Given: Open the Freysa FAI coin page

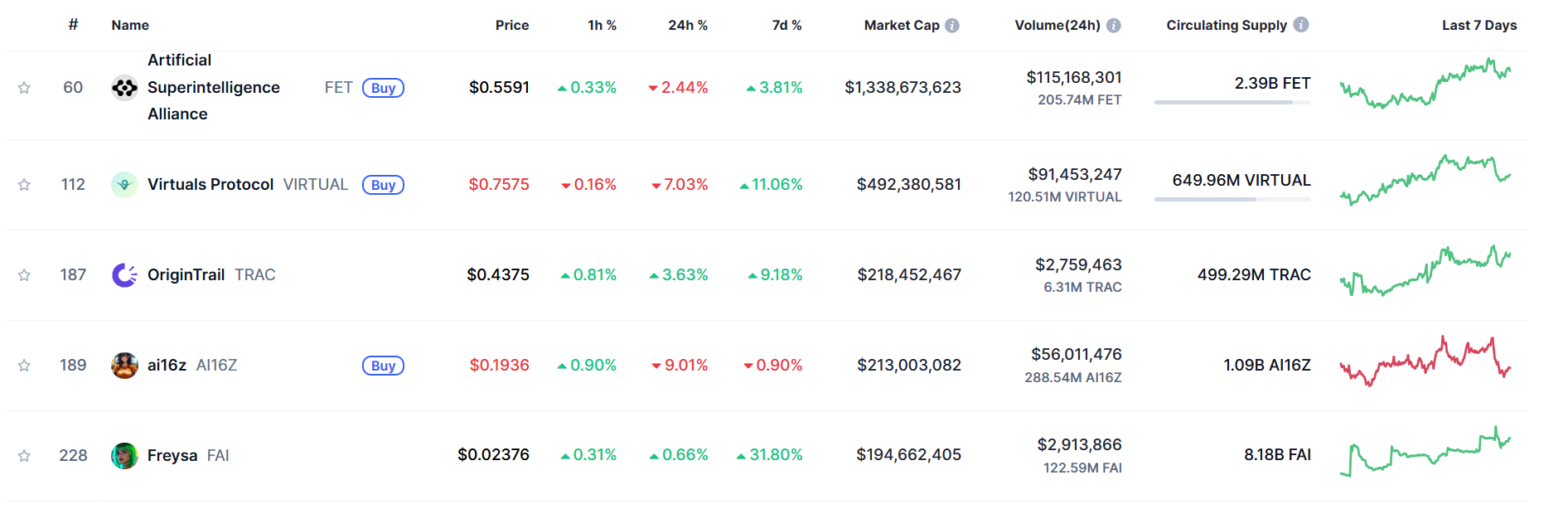Looking at the screenshot, I should click(172, 456).
